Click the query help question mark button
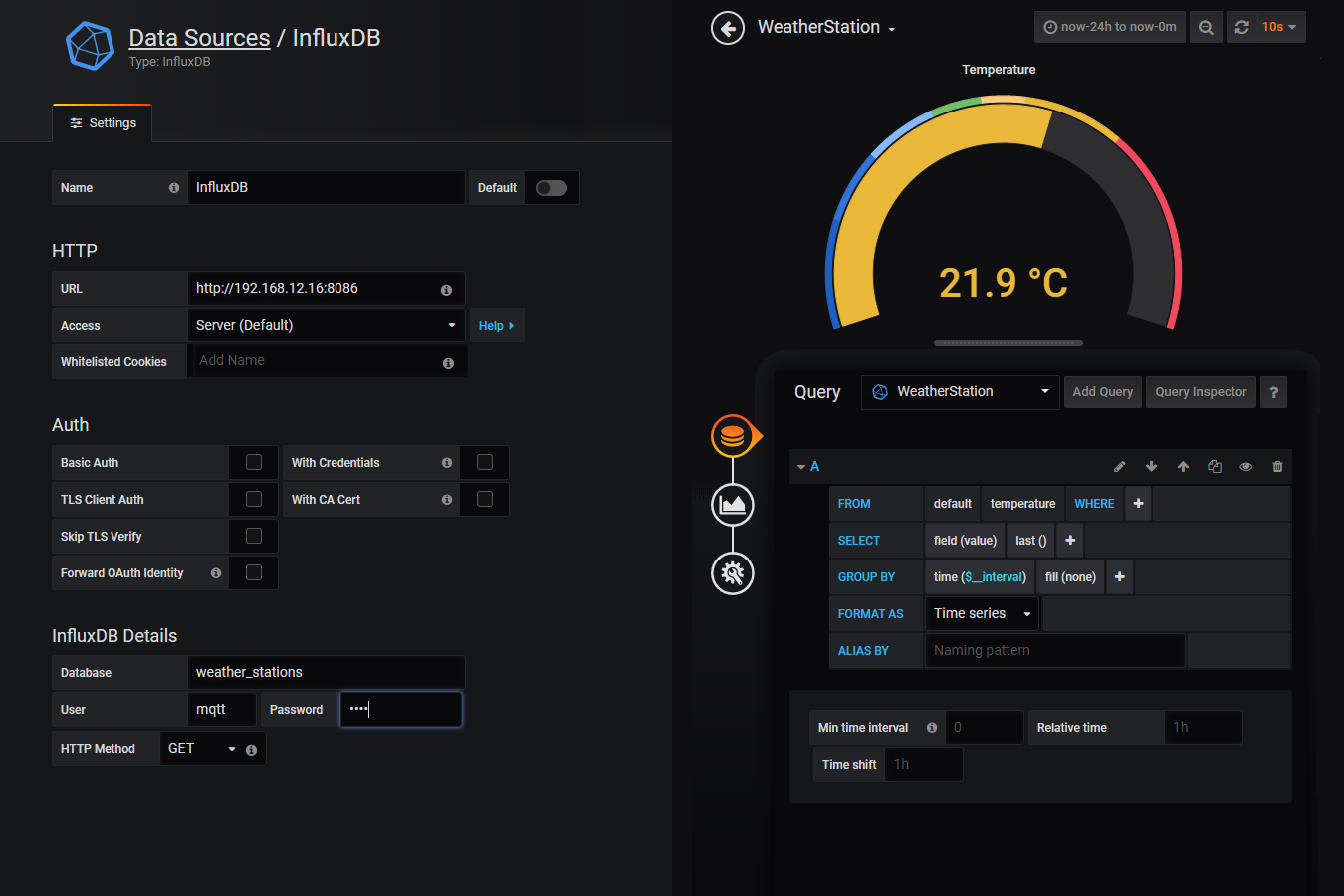Screen dimensions: 1344x896 [x=1273, y=392]
